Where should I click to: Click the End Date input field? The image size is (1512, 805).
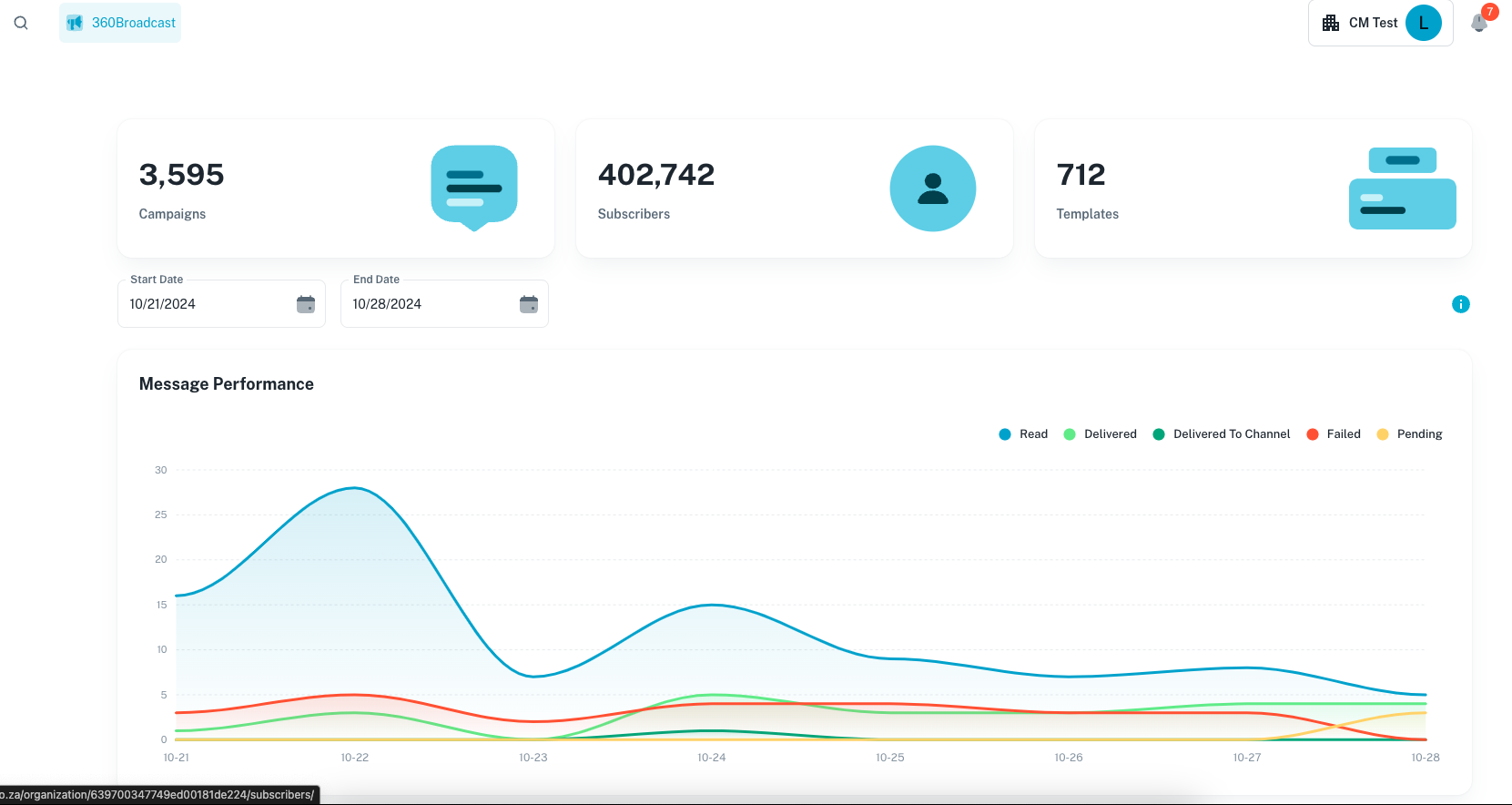pos(428,304)
